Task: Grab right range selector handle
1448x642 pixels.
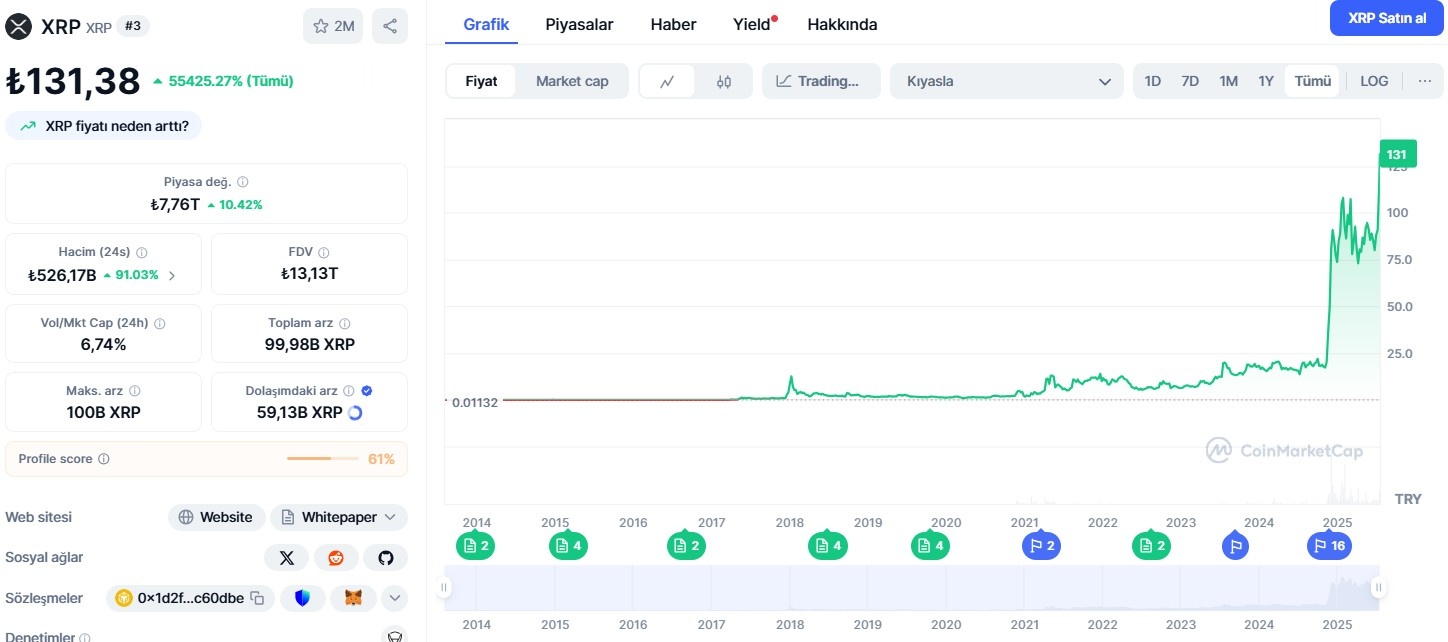Action: (1378, 588)
